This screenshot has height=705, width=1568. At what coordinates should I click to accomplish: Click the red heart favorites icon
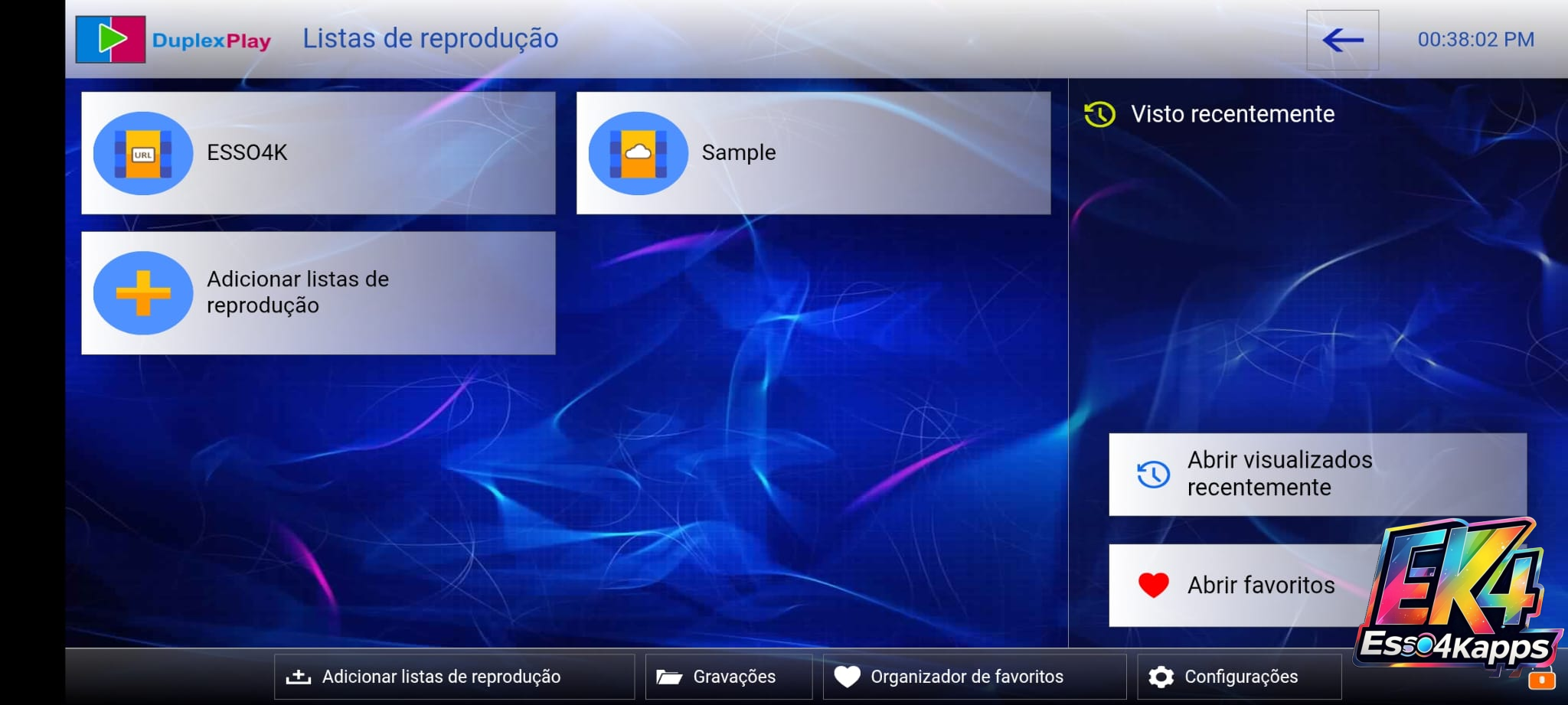1153,585
